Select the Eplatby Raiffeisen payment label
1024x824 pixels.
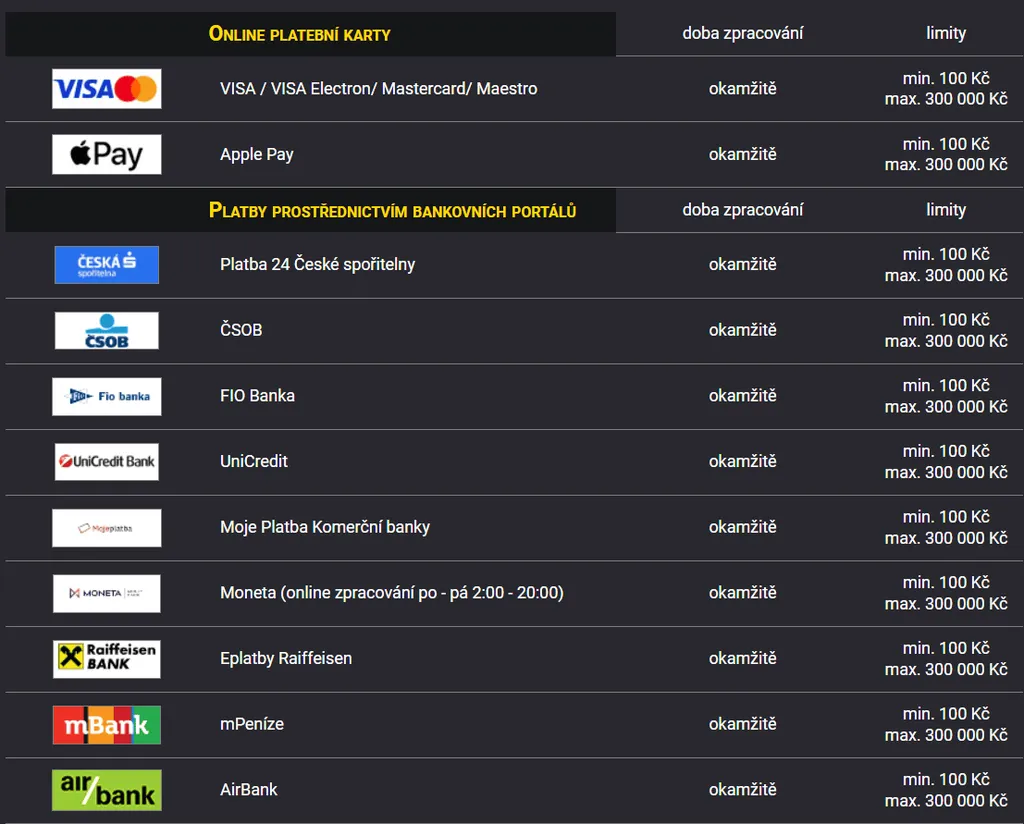point(286,659)
